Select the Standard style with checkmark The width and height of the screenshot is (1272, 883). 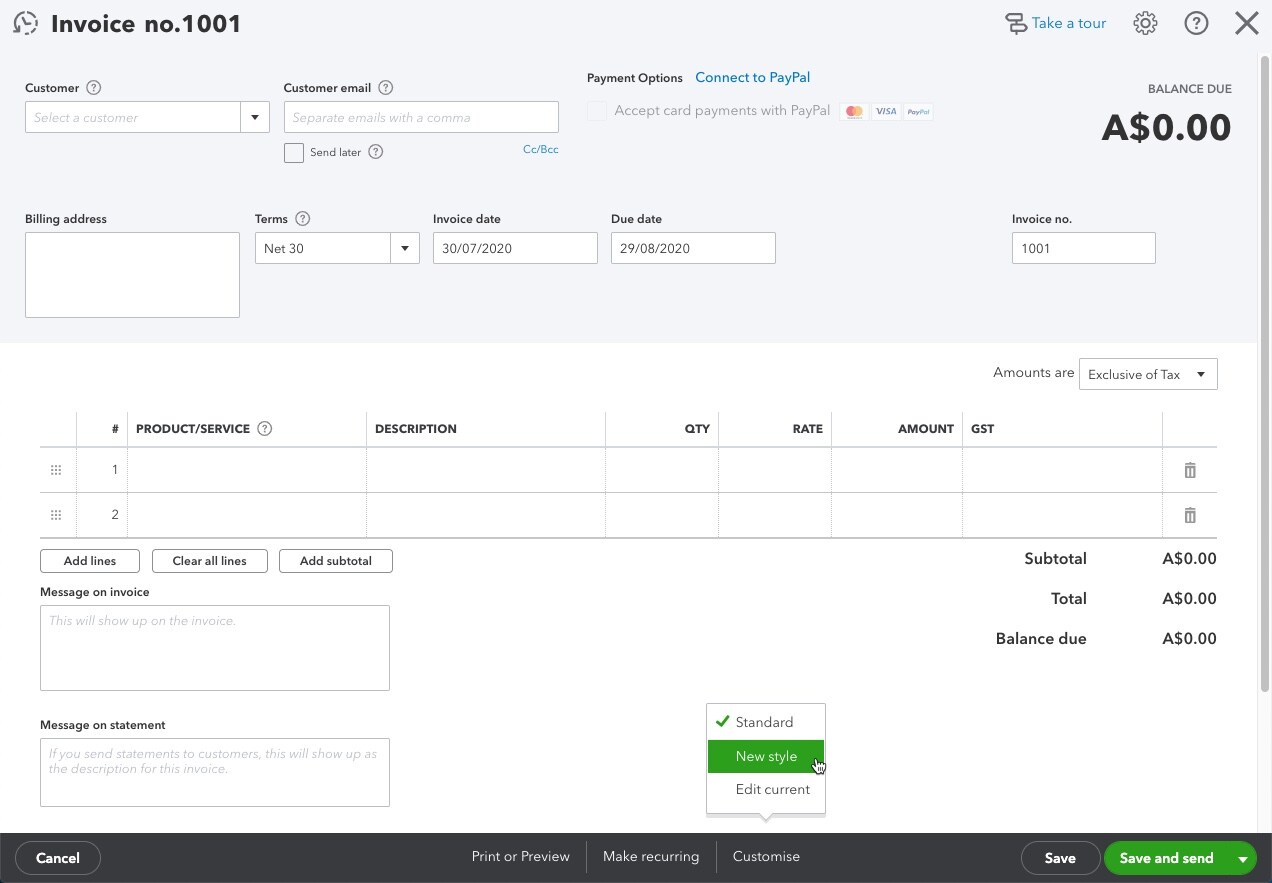pos(764,722)
